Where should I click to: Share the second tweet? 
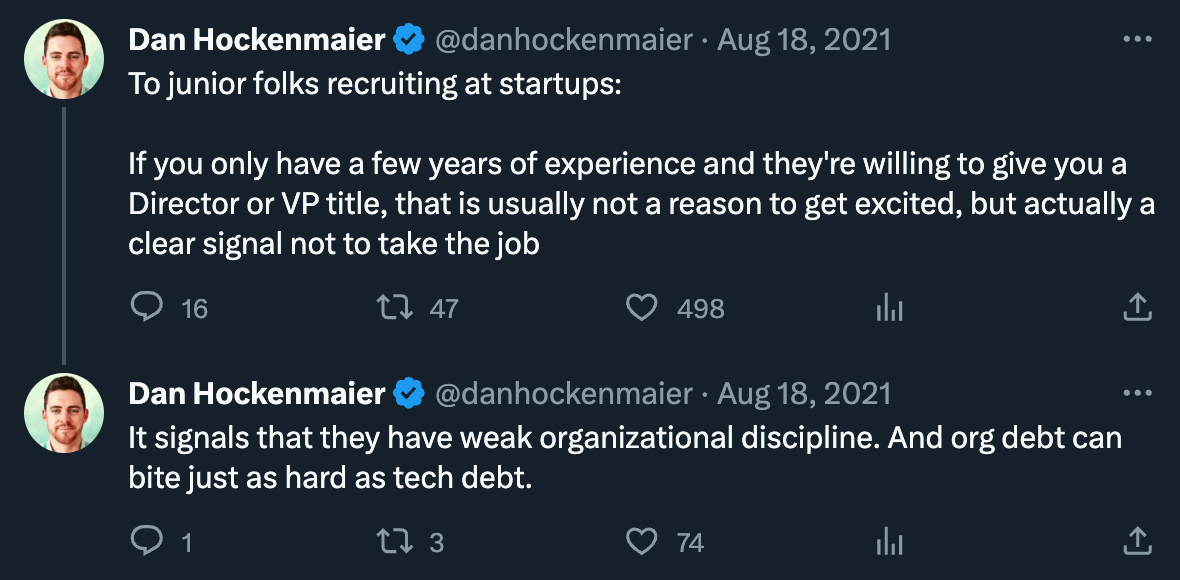coord(1135,542)
